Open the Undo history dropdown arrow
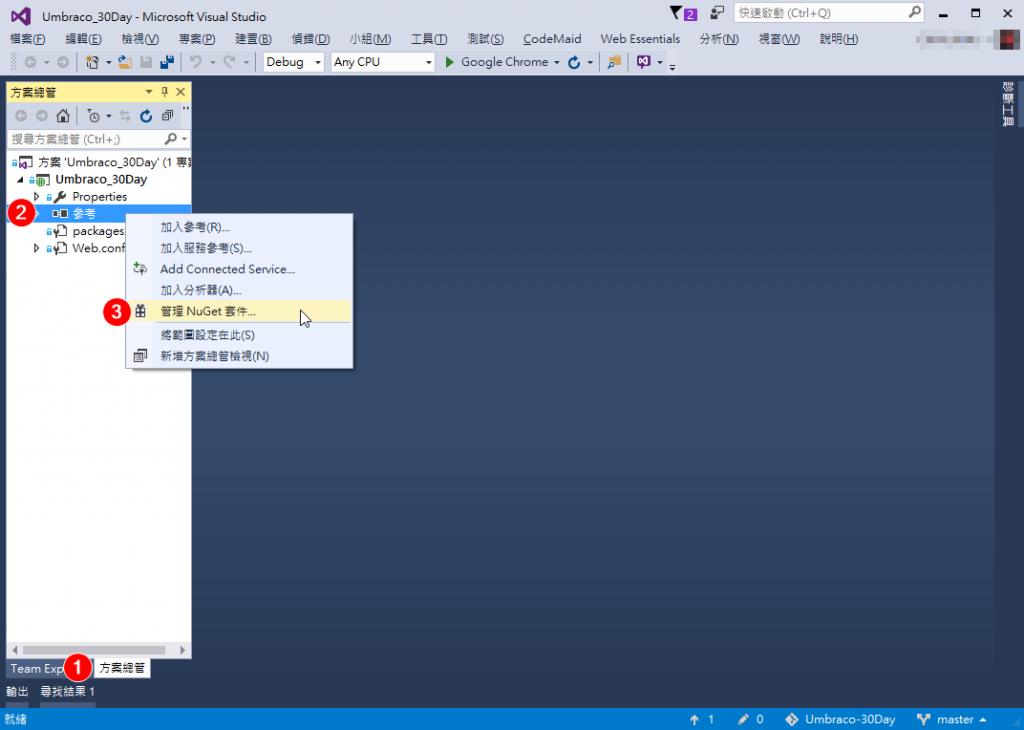The image size is (1024, 730). 212,63
